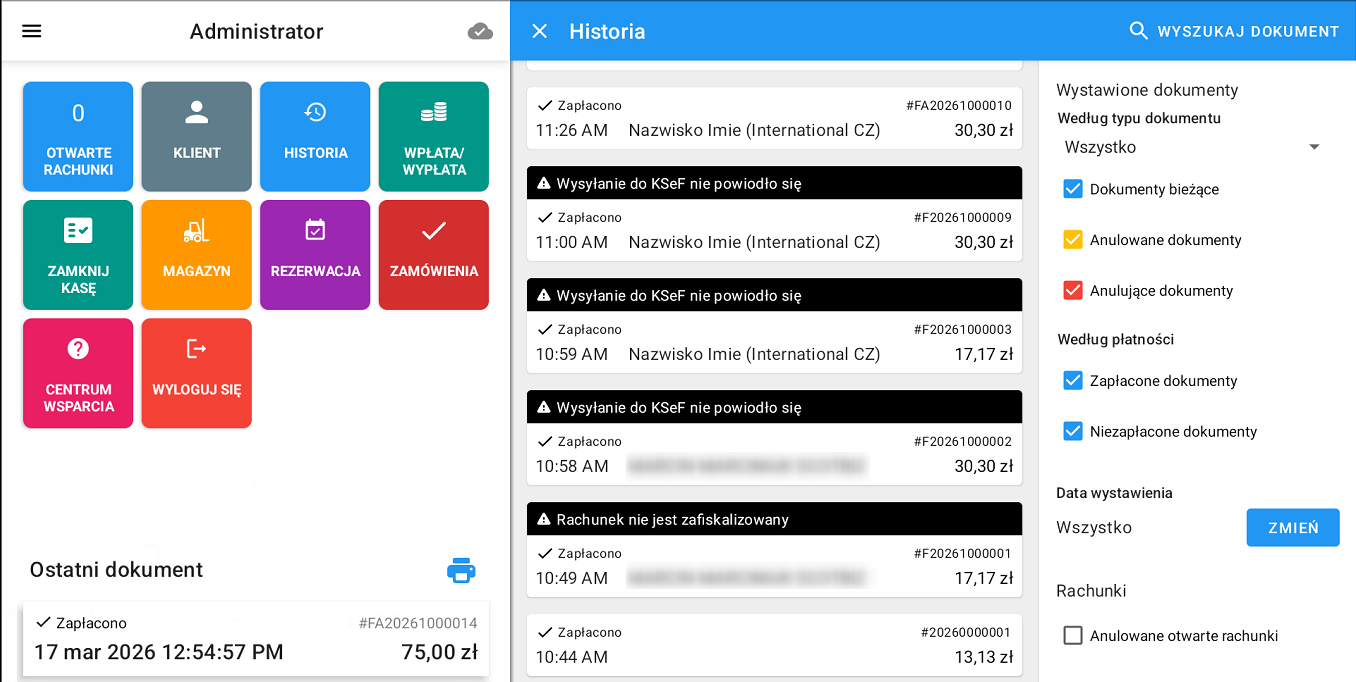Open the Historia tile
The width and height of the screenshot is (1356, 682).
pos(315,136)
